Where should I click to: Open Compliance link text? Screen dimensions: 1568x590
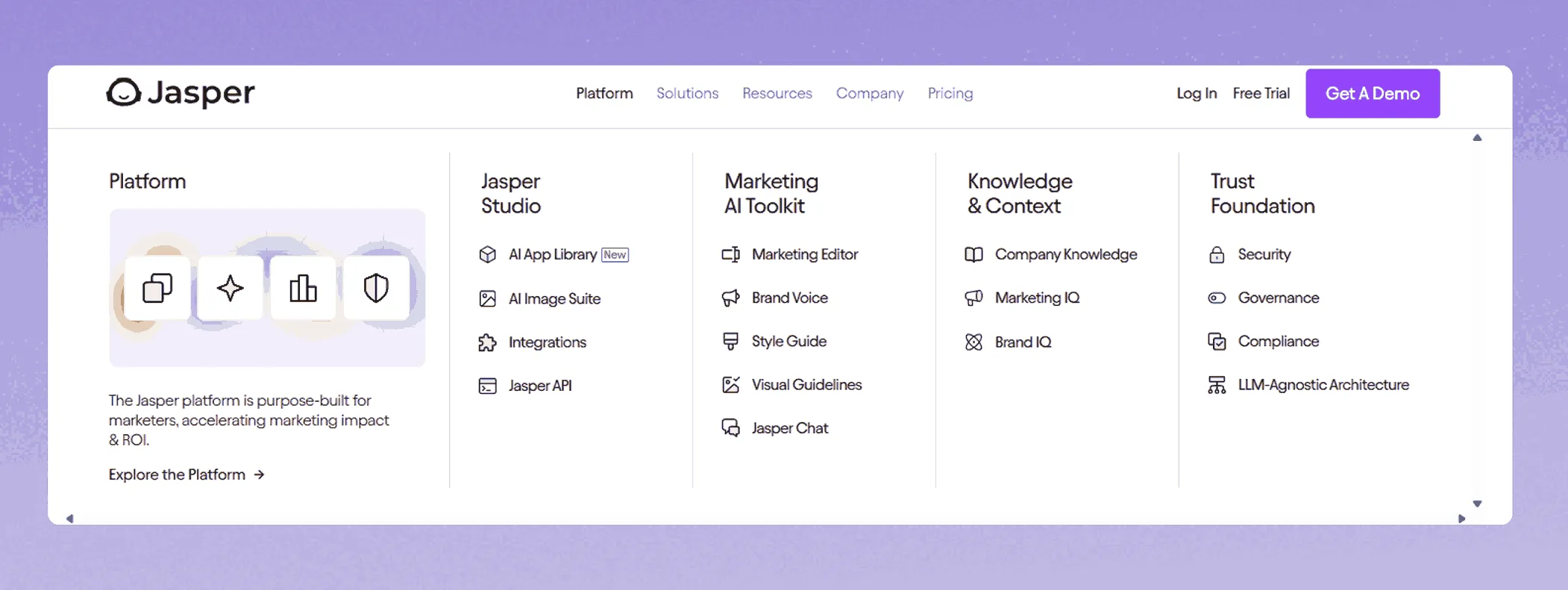[x=1279, y=341]
